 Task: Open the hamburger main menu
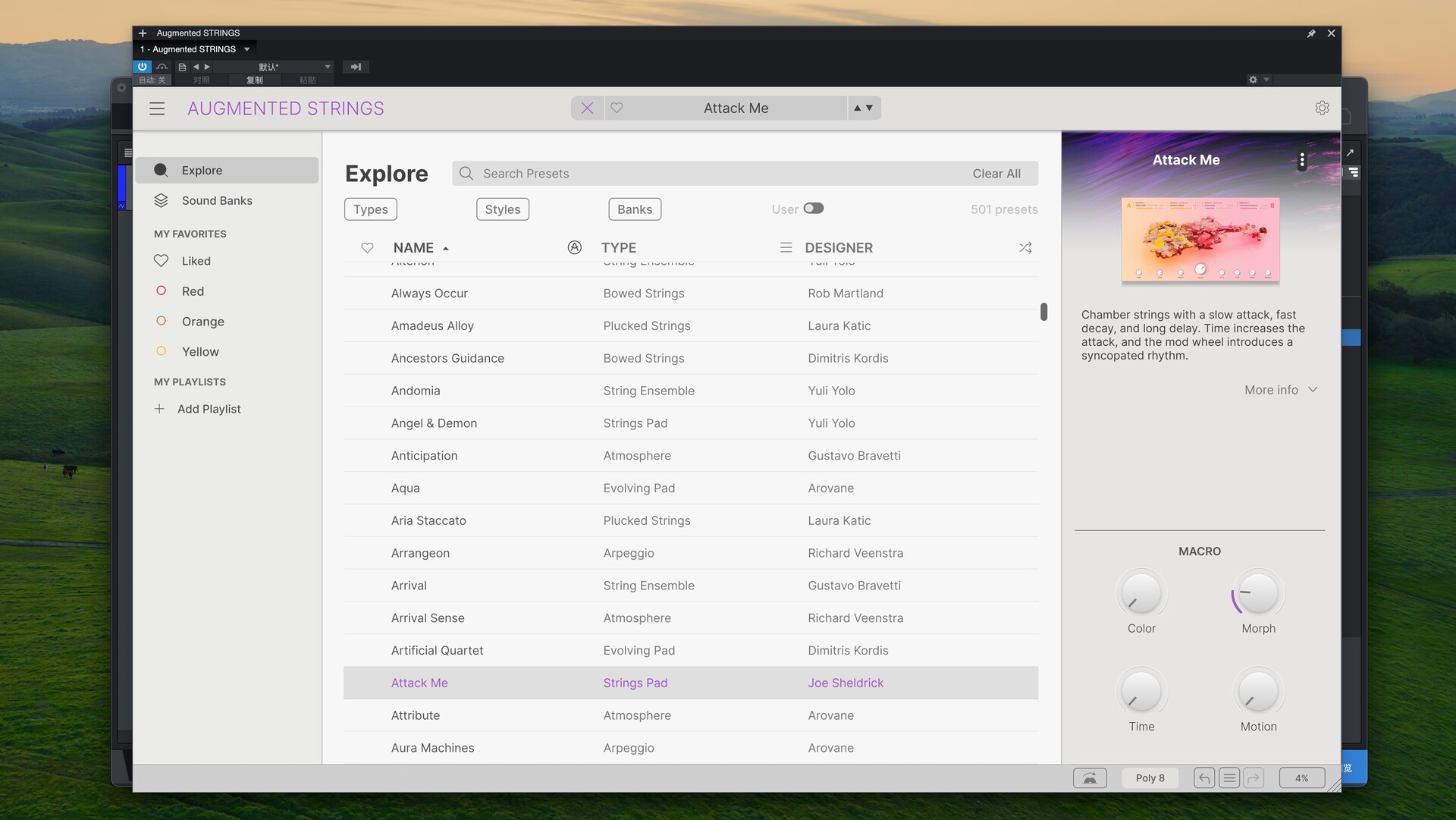157,108
